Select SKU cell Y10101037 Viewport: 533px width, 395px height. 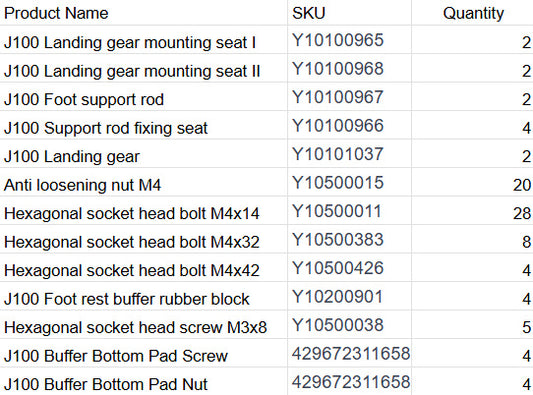pos(349,154)
